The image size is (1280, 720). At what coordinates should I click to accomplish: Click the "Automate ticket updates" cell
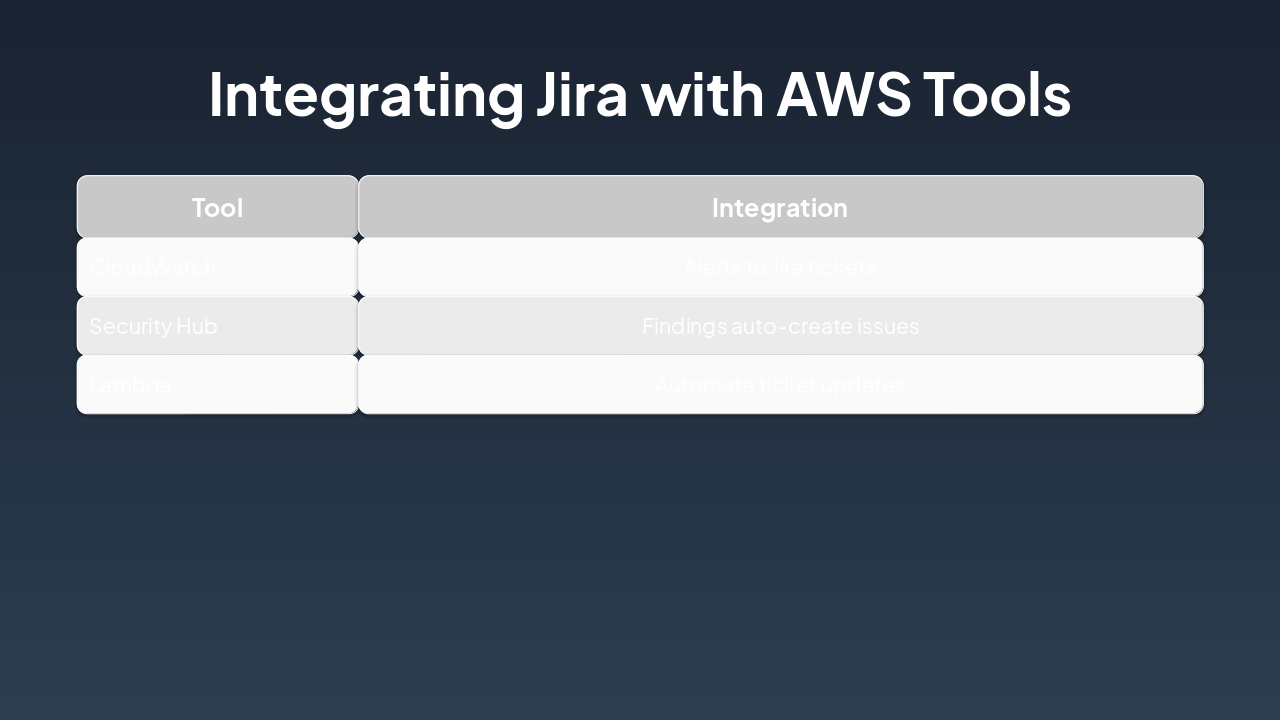pyautogui.click(x=780, y=385)
